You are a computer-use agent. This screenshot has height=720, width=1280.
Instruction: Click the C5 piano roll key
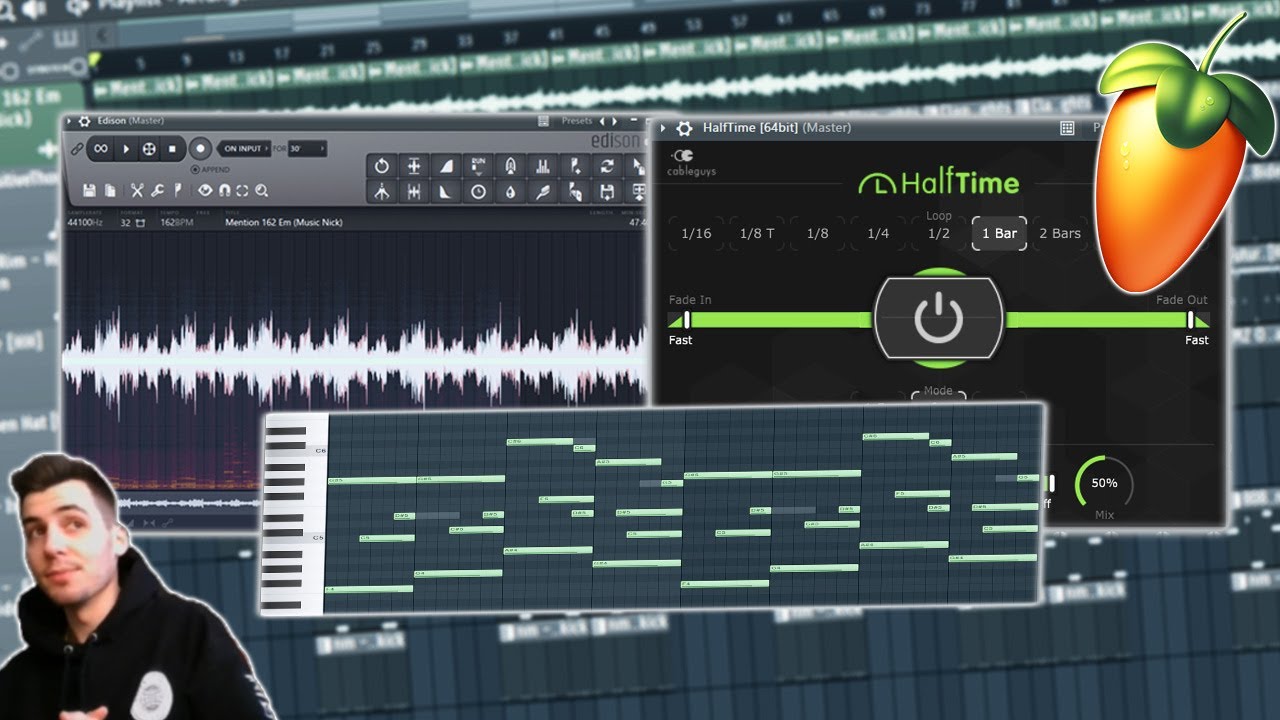pyautogui.click(x=295, y=538)
